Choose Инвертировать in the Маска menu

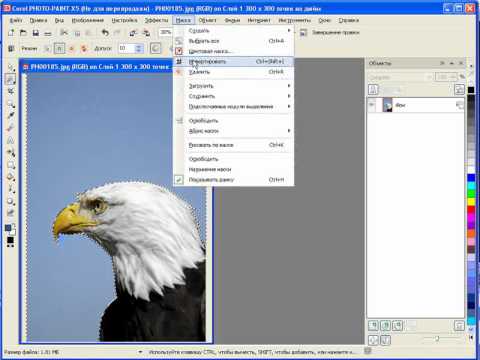point(233,61)
